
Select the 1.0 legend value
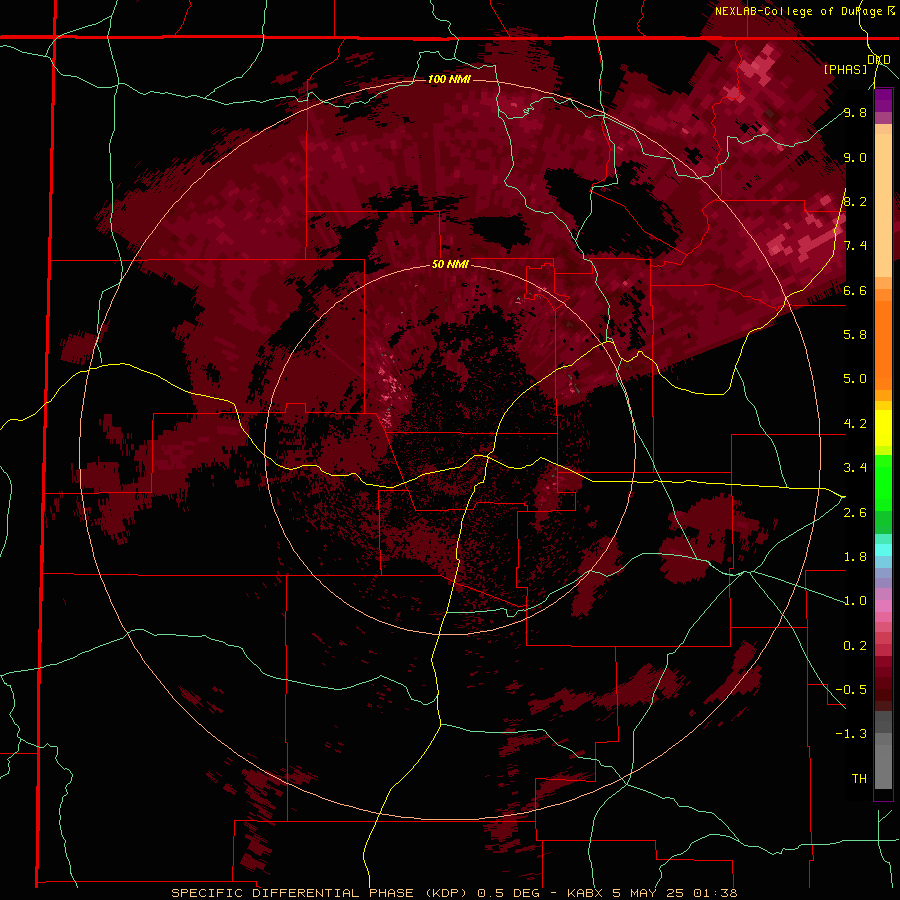click(x=855, y=601)
